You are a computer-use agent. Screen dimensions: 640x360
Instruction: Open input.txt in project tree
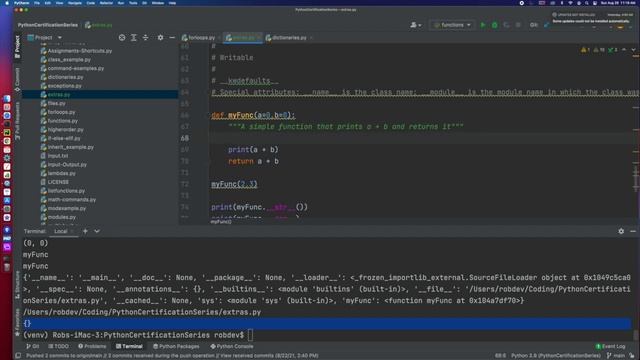54,156
